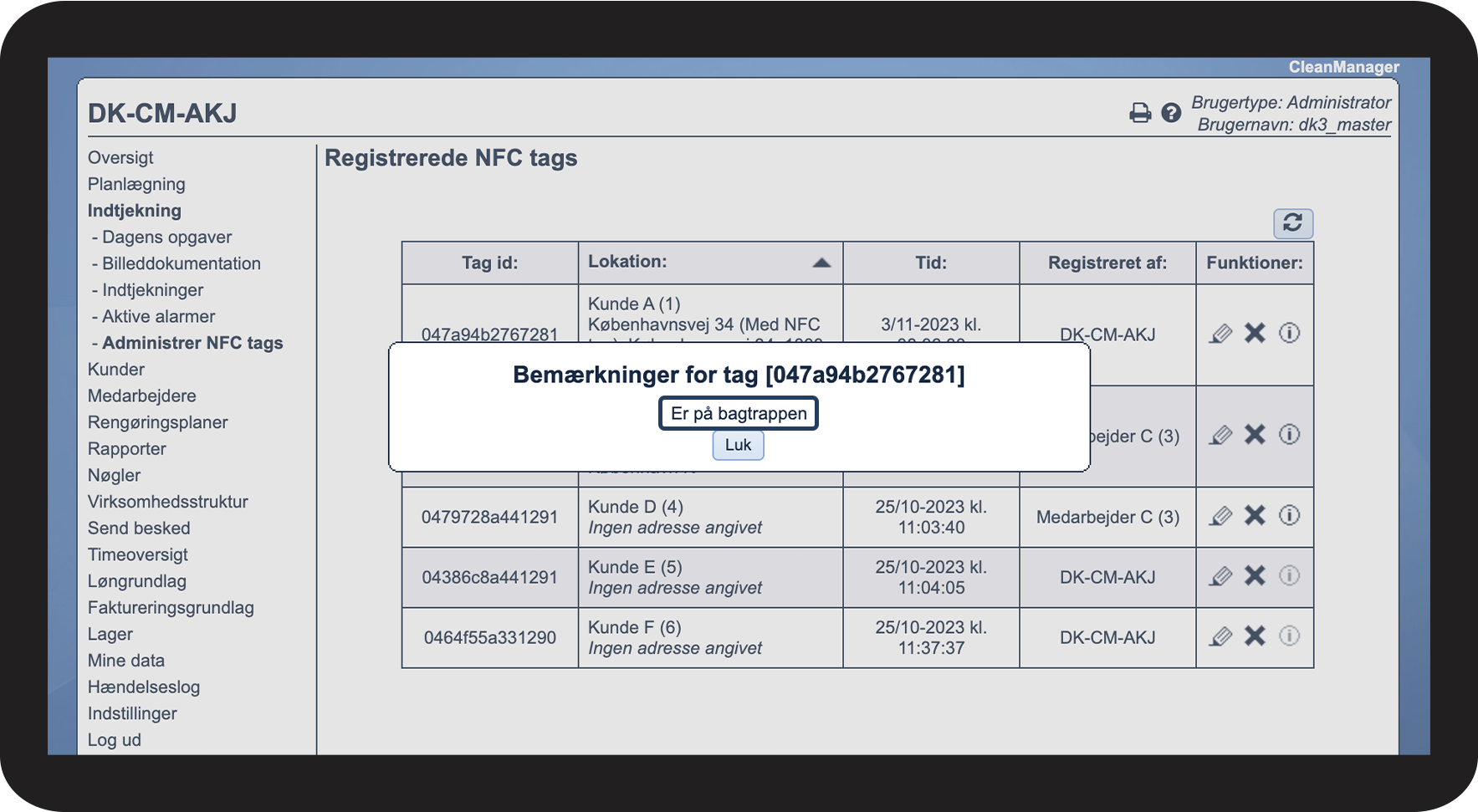Viewport: 1478px width, 812px height.
Task: Refresh the NFC tags table
Action: tap(1292, 223)
